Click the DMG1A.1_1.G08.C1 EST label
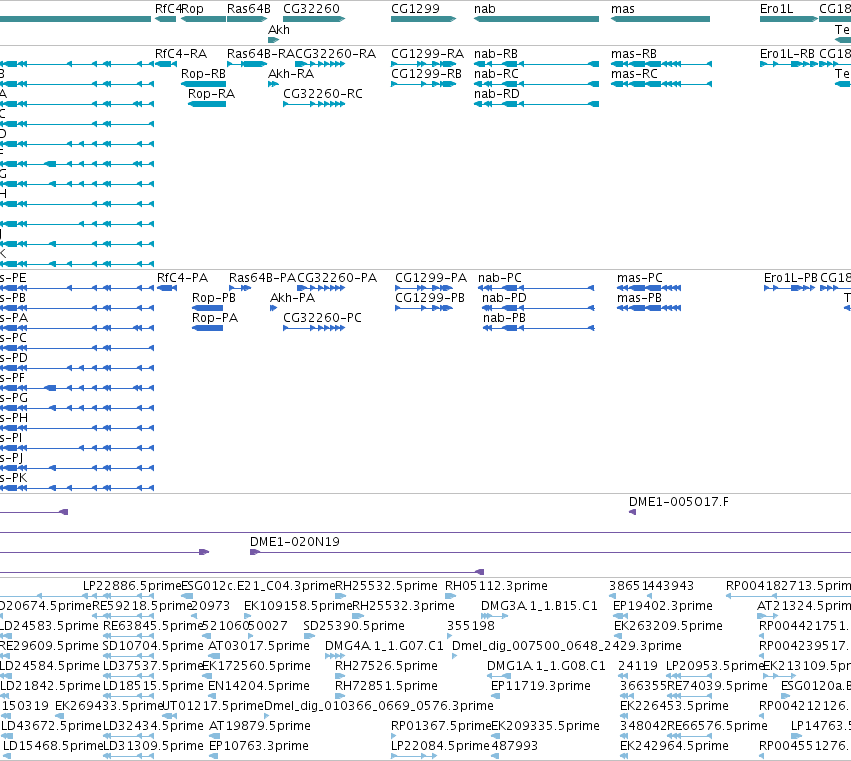851x761 pixels. (x=546, y=666)
